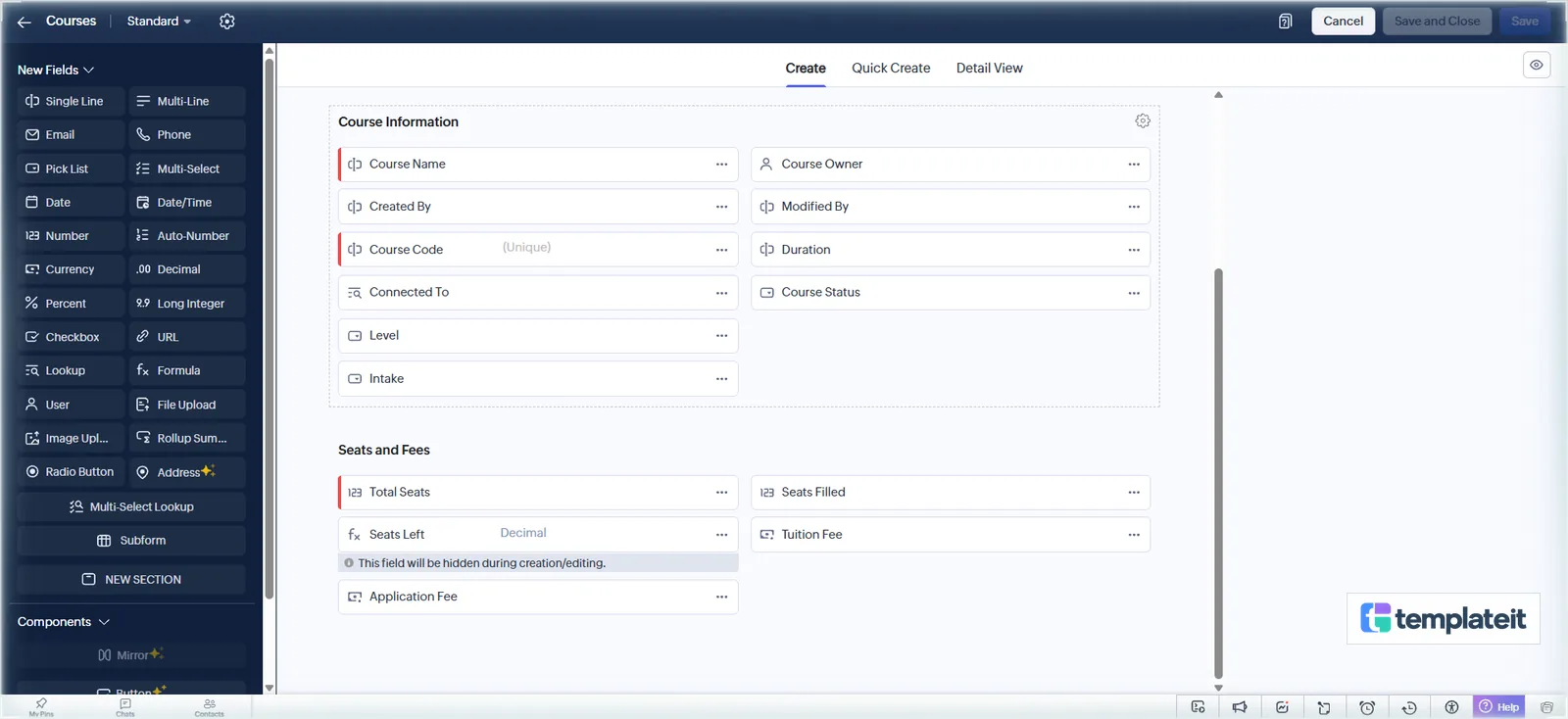Select the Multi-Select field type
Screen dimensions: 1568x719
click(187, 169)
